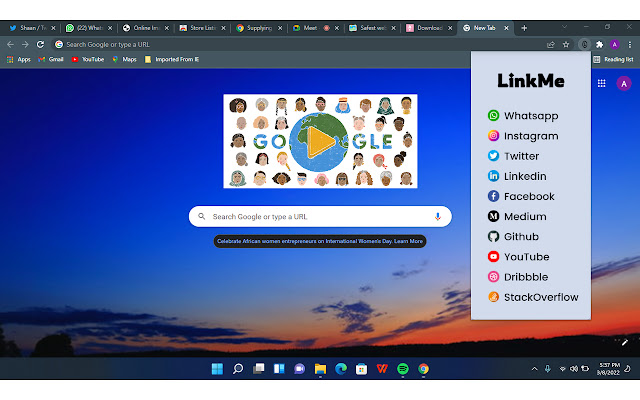Open Windows taskbar search
Viewport: 640px width, 400px height.
238,369
